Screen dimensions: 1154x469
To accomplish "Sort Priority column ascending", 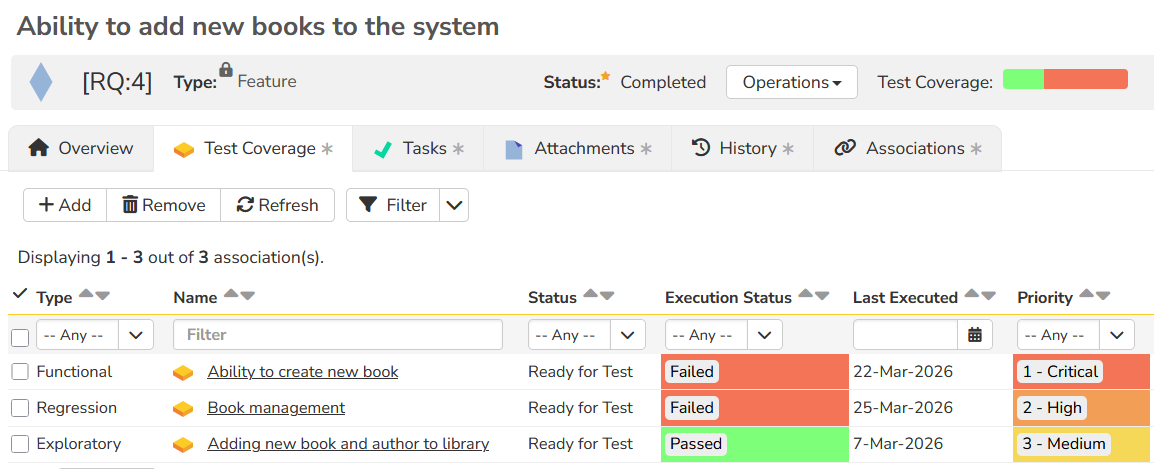I will pos(1086,295).
